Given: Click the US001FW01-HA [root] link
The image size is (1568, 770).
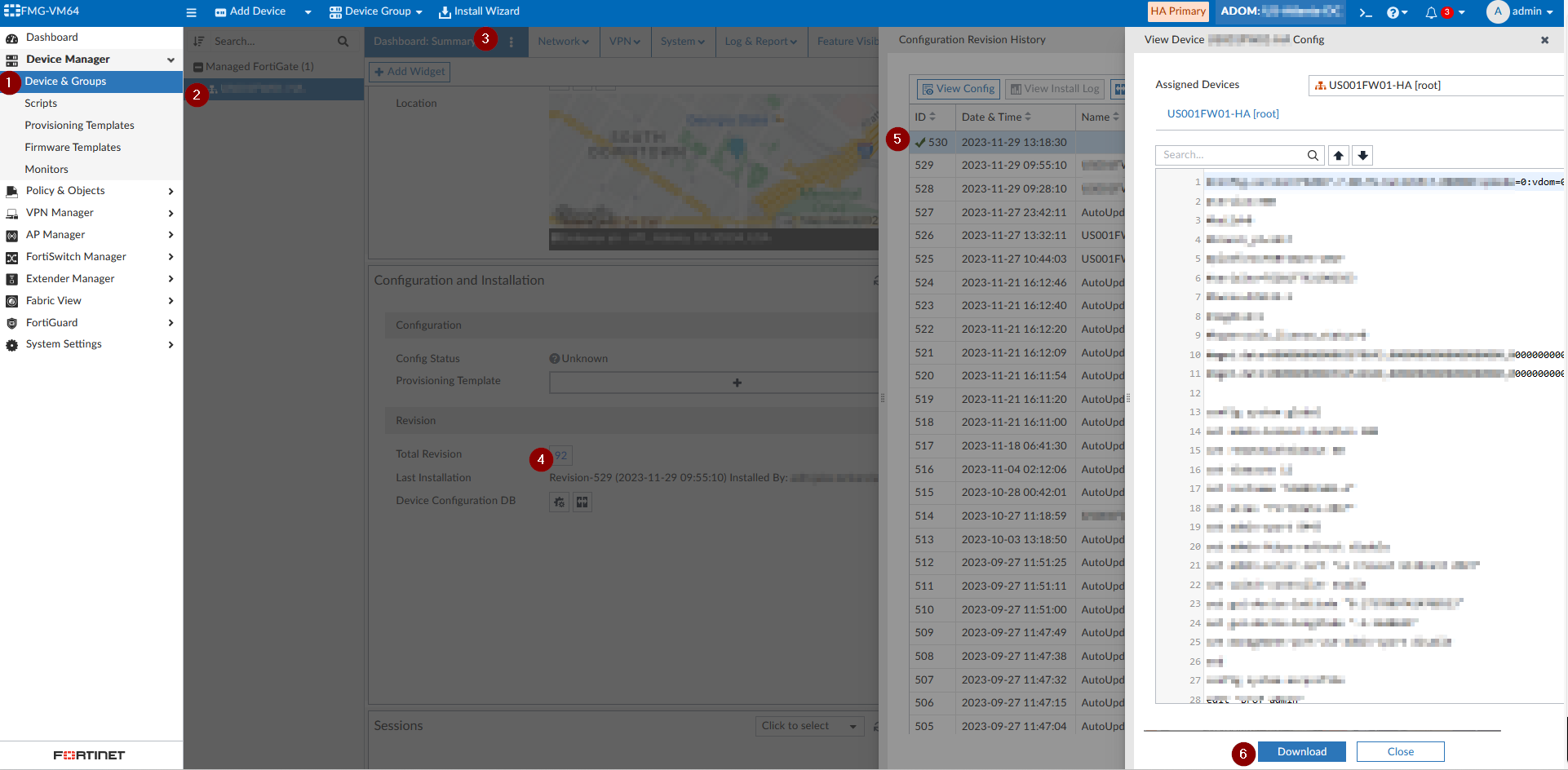Looking at the screenshot, I should [1223, 114].
